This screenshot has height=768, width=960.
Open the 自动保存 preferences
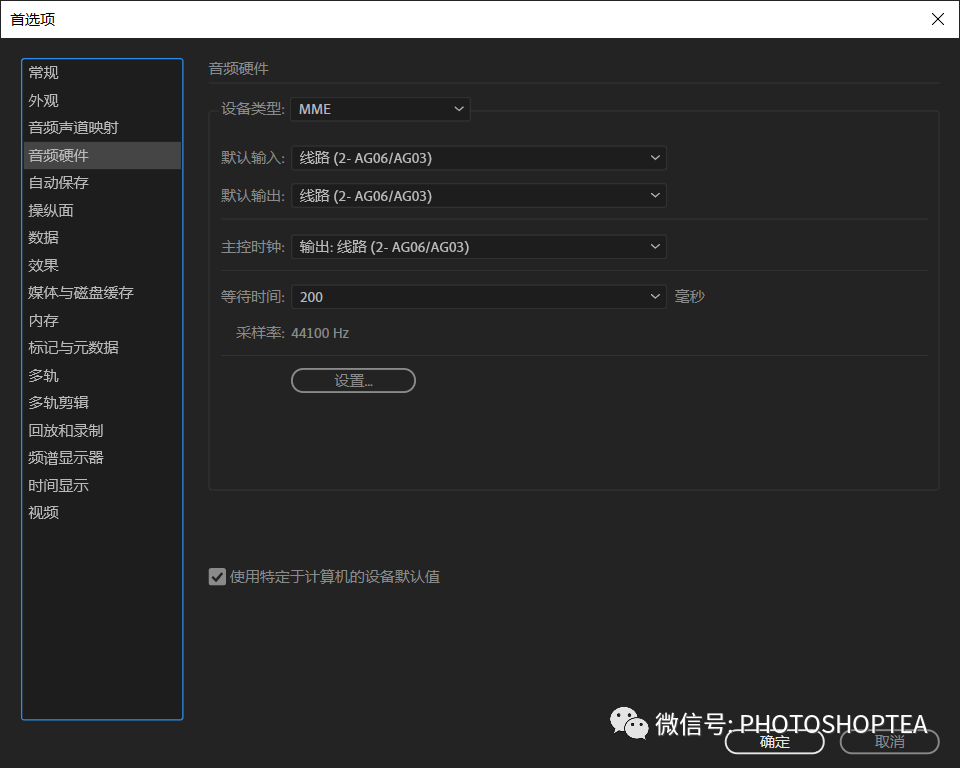[58, 182]
